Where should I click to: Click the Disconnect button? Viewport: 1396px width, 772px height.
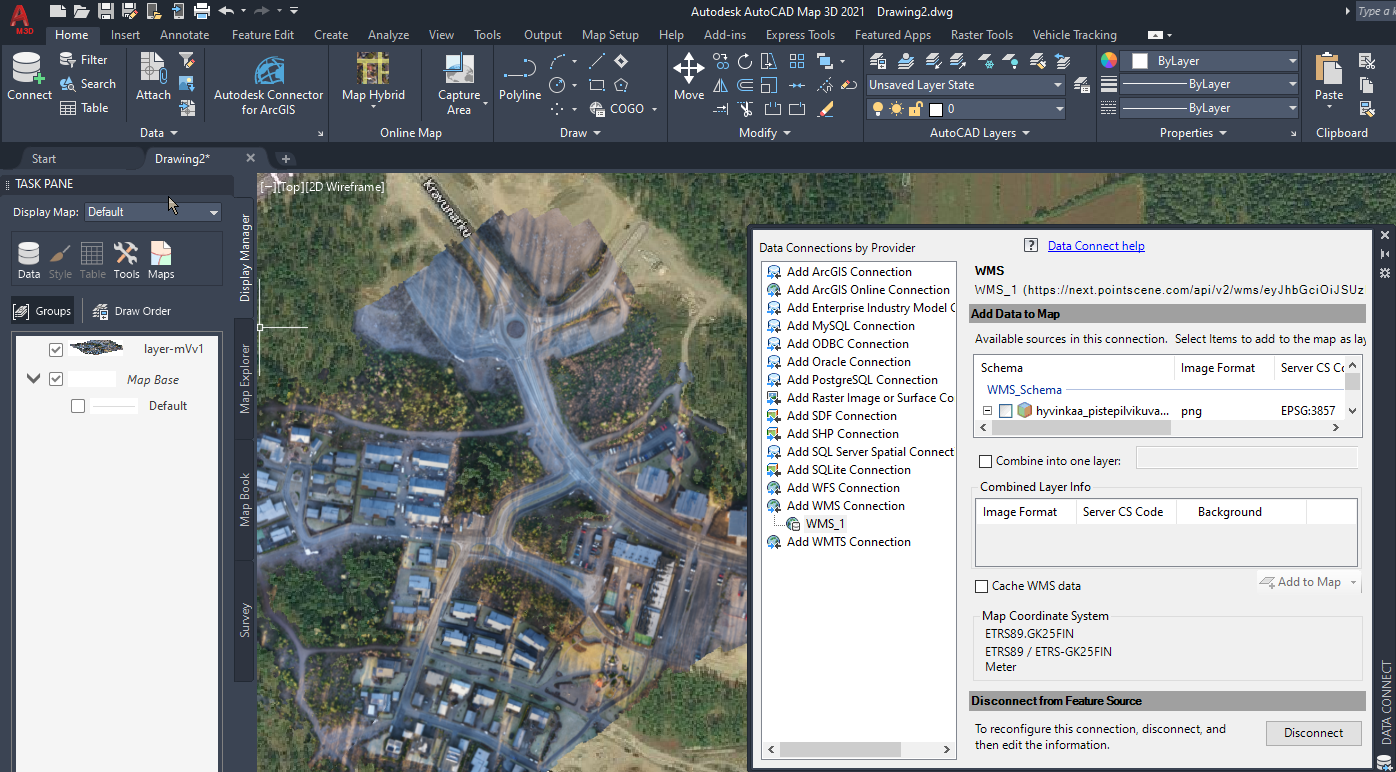pos(1314,733)
